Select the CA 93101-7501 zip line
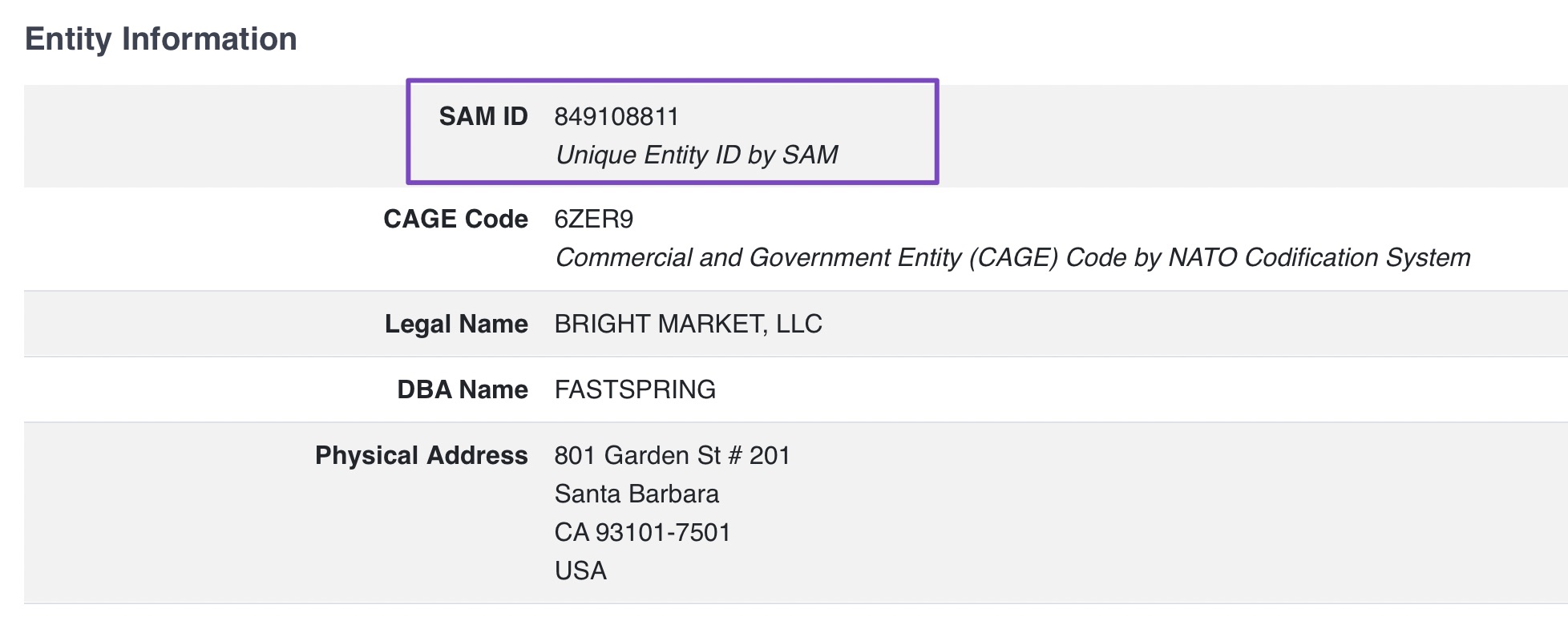 pos(643,532)
